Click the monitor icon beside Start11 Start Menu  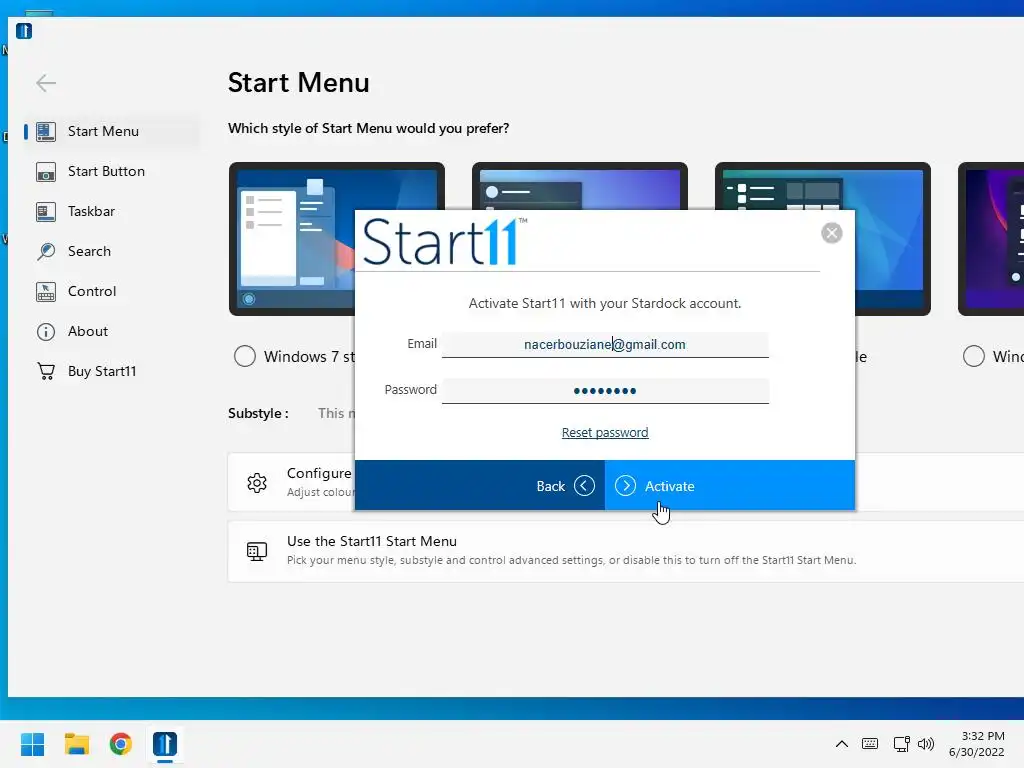click(257, 551)
